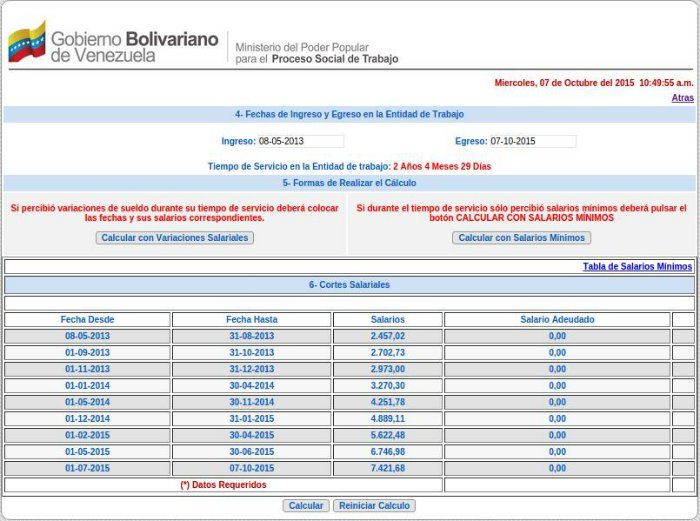Click the 5- Formas de Realizar el Cálculo header
This screenshot has height=521, width=700.
[x=349, y=183]
